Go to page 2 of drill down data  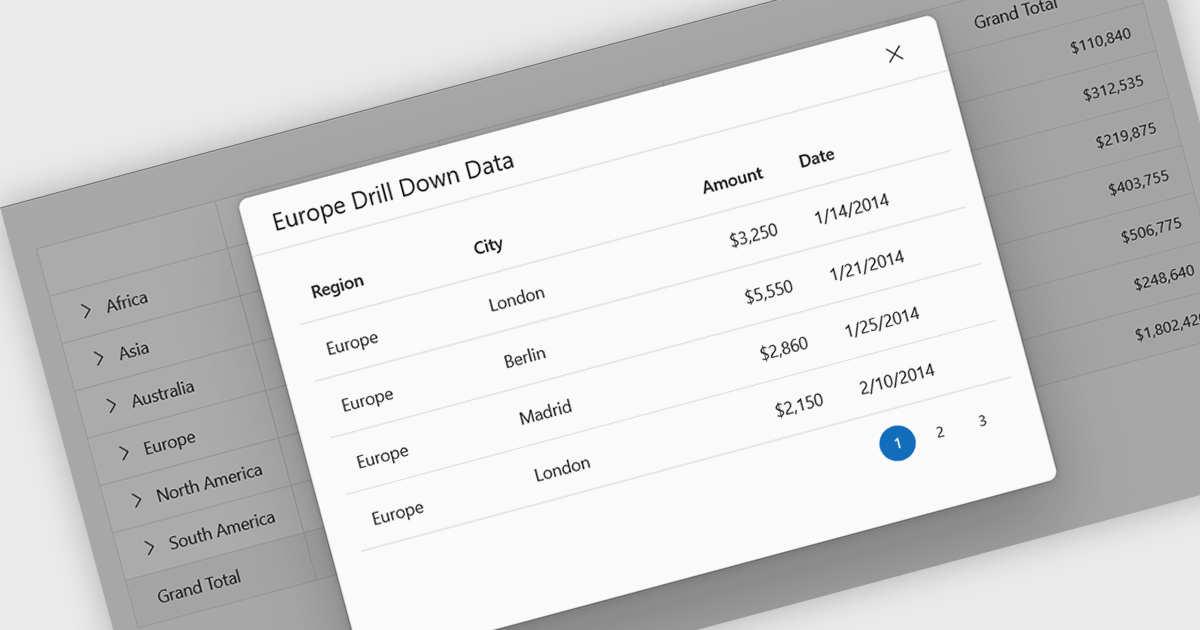pyautogui.click(x=940, y=432)
